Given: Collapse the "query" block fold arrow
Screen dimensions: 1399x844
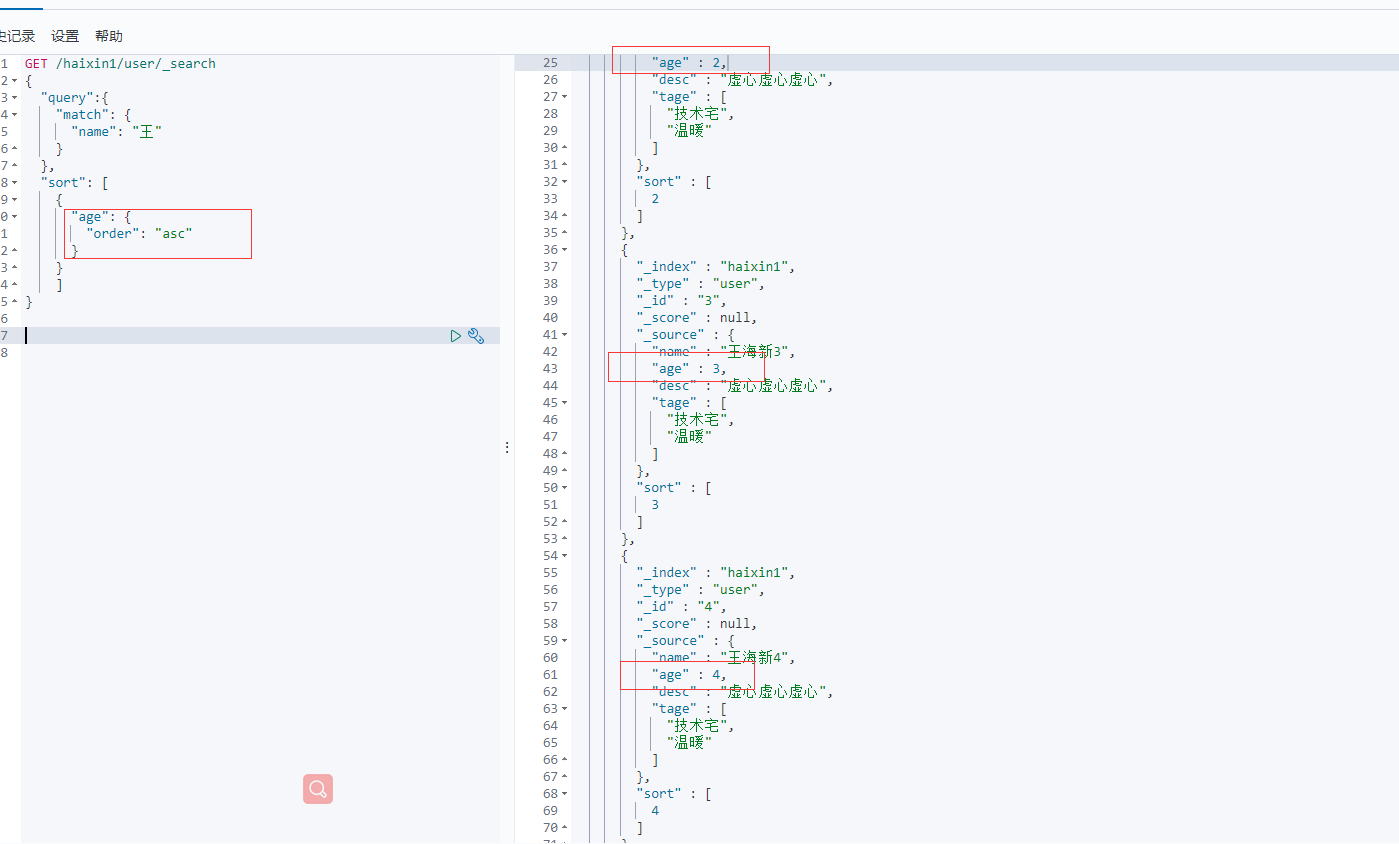Looking at the screenshot, I should pos(14,98).
